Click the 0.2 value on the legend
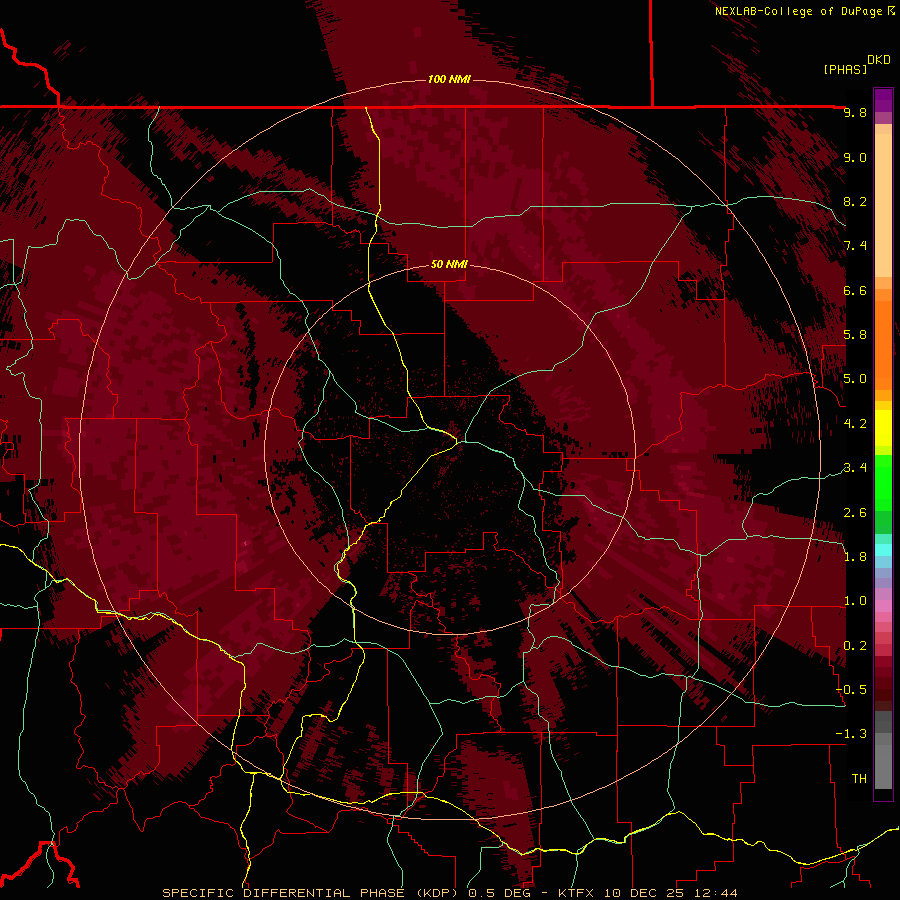This screenshot has width=900, height=900. tap(855, 646)
